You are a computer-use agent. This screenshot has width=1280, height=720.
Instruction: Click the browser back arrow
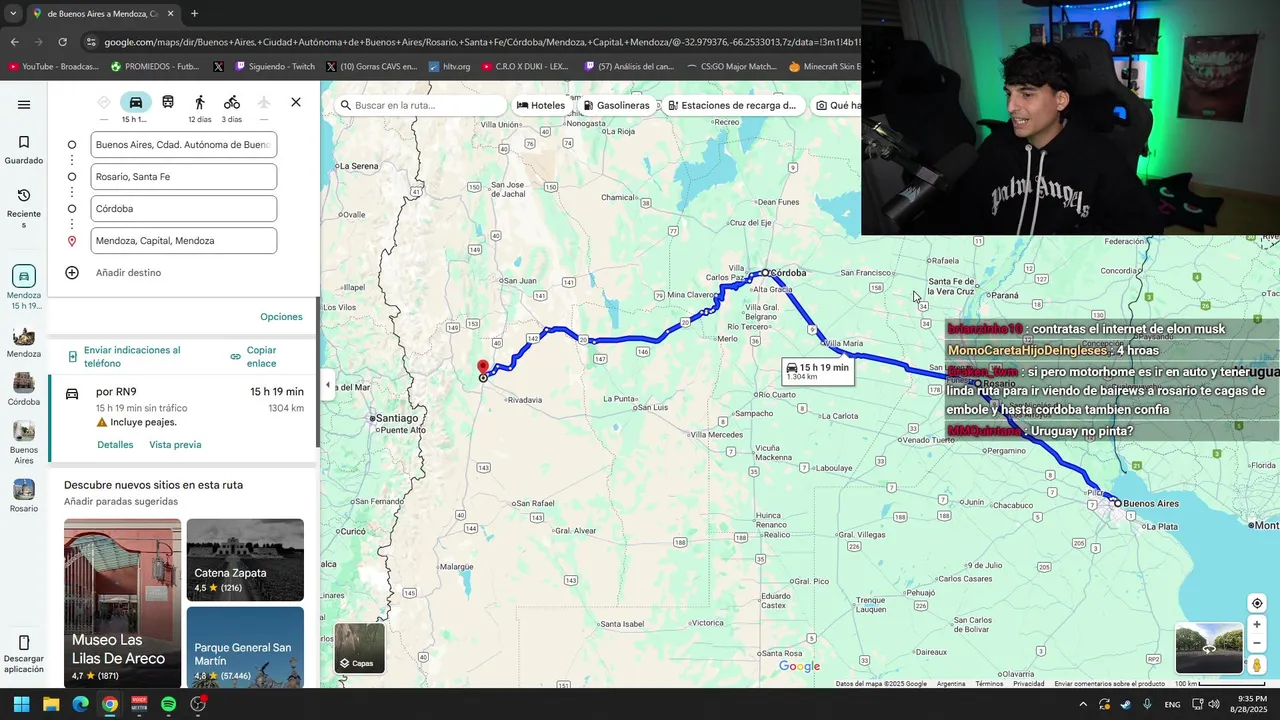14,42
